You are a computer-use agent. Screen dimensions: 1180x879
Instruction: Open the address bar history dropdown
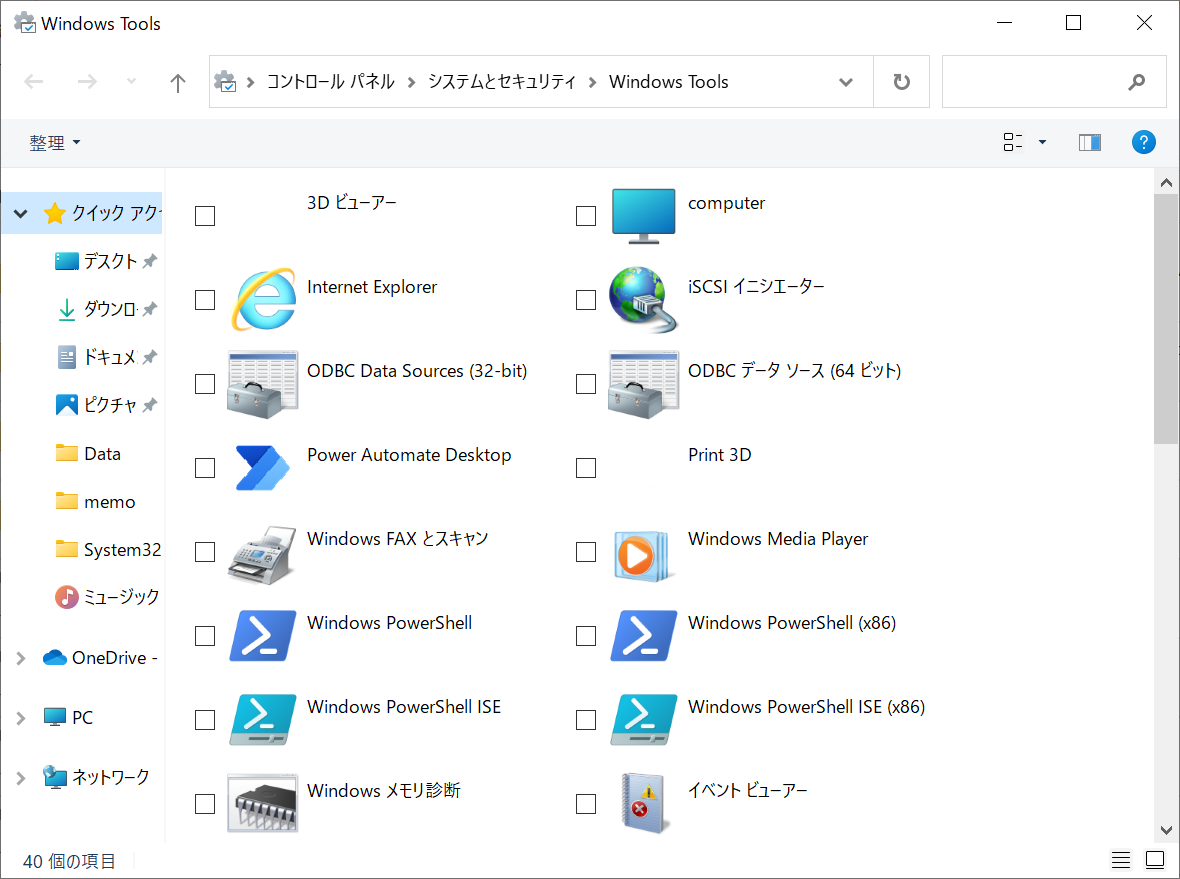click(846, 81)
